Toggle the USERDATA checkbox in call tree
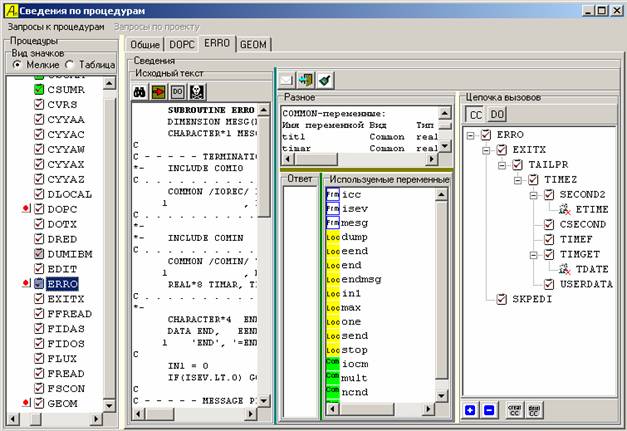Screen dimensions: 627x431 point(549,284)
